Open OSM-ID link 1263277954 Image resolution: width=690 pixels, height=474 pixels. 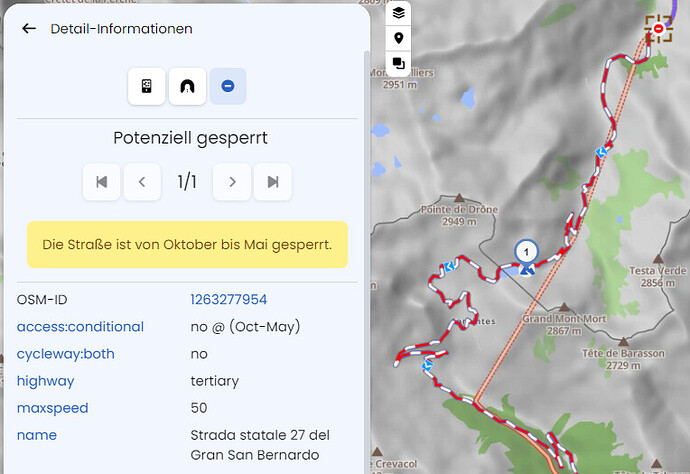(228, 299)
